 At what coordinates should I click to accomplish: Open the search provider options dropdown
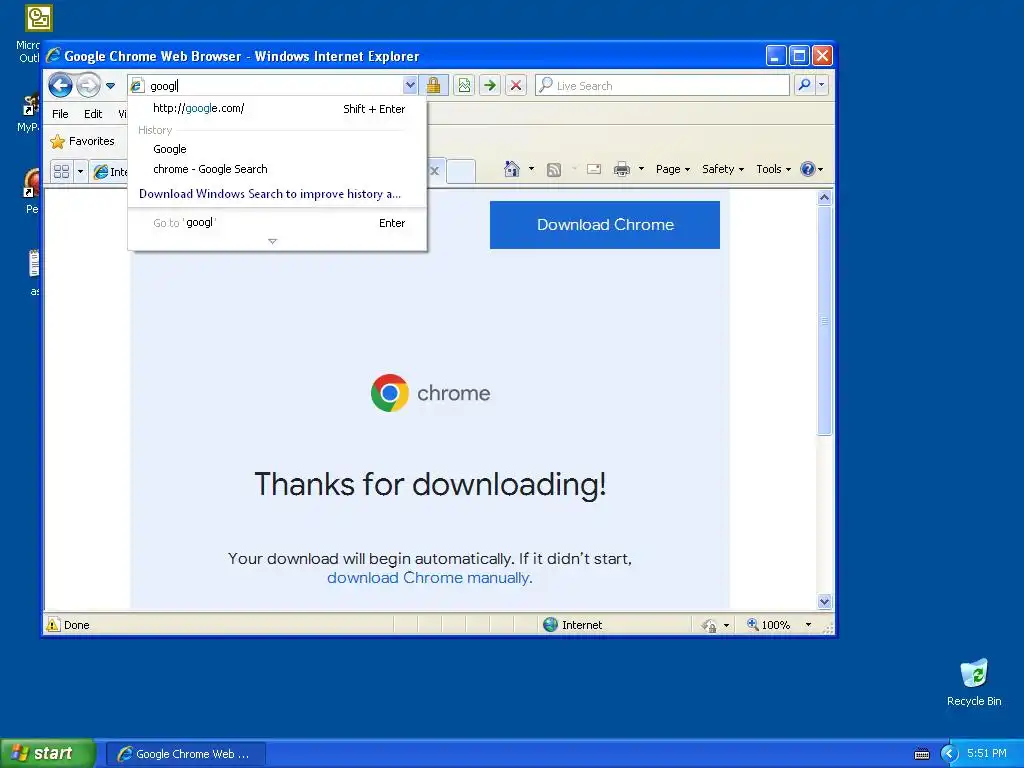tap(822, 85)
